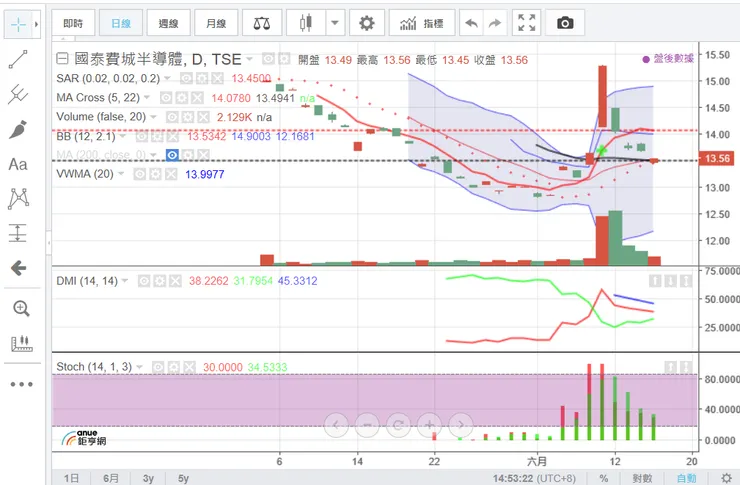Toggle visibility of VWMA indicator
The height and width of the screenshot is (485, 740).
pos(140,174)
